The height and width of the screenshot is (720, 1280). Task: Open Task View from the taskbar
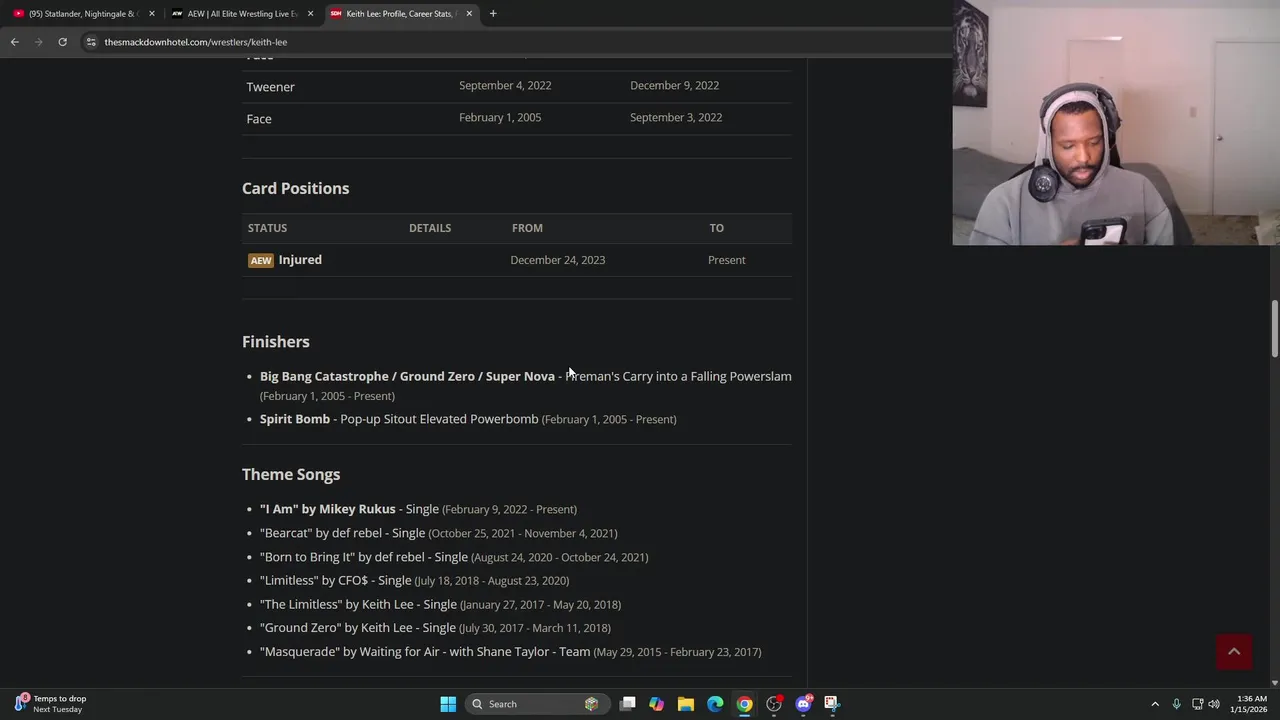tap(628, 704)
